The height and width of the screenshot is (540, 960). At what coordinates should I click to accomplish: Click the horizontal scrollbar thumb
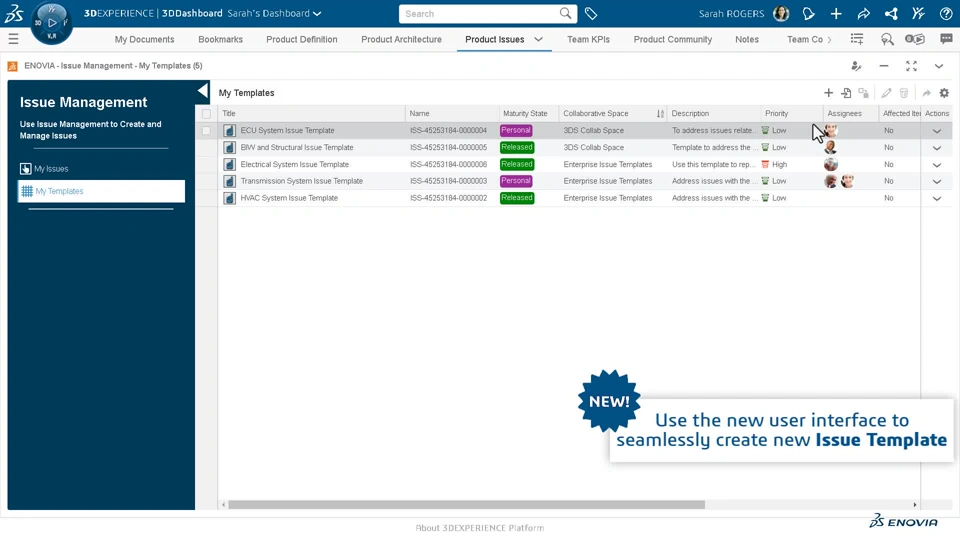coord(467,504)
